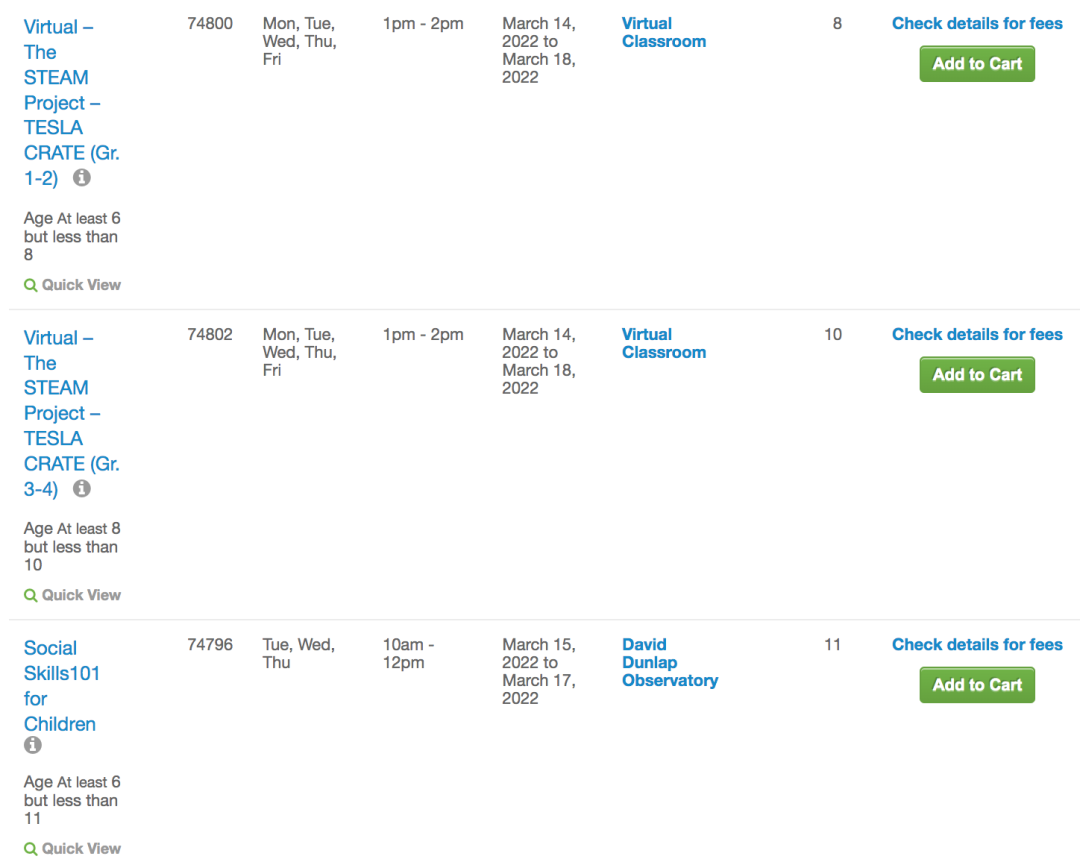Viewport: 1080px width, 865px height.
Task: Click Quick View magnifier for Social Skills101
Action: pyautogui.click(x=30, y=849)
